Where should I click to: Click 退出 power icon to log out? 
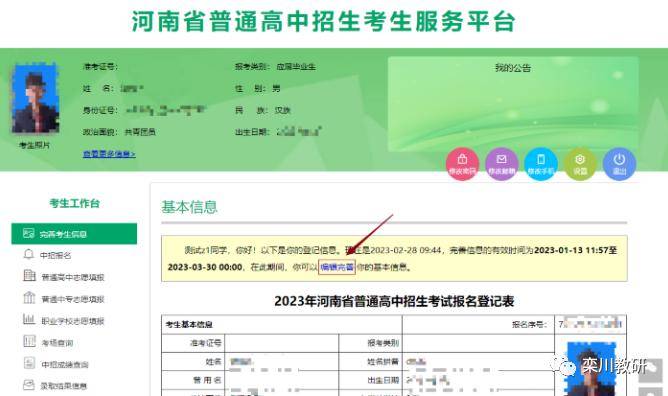coord(619,164)
